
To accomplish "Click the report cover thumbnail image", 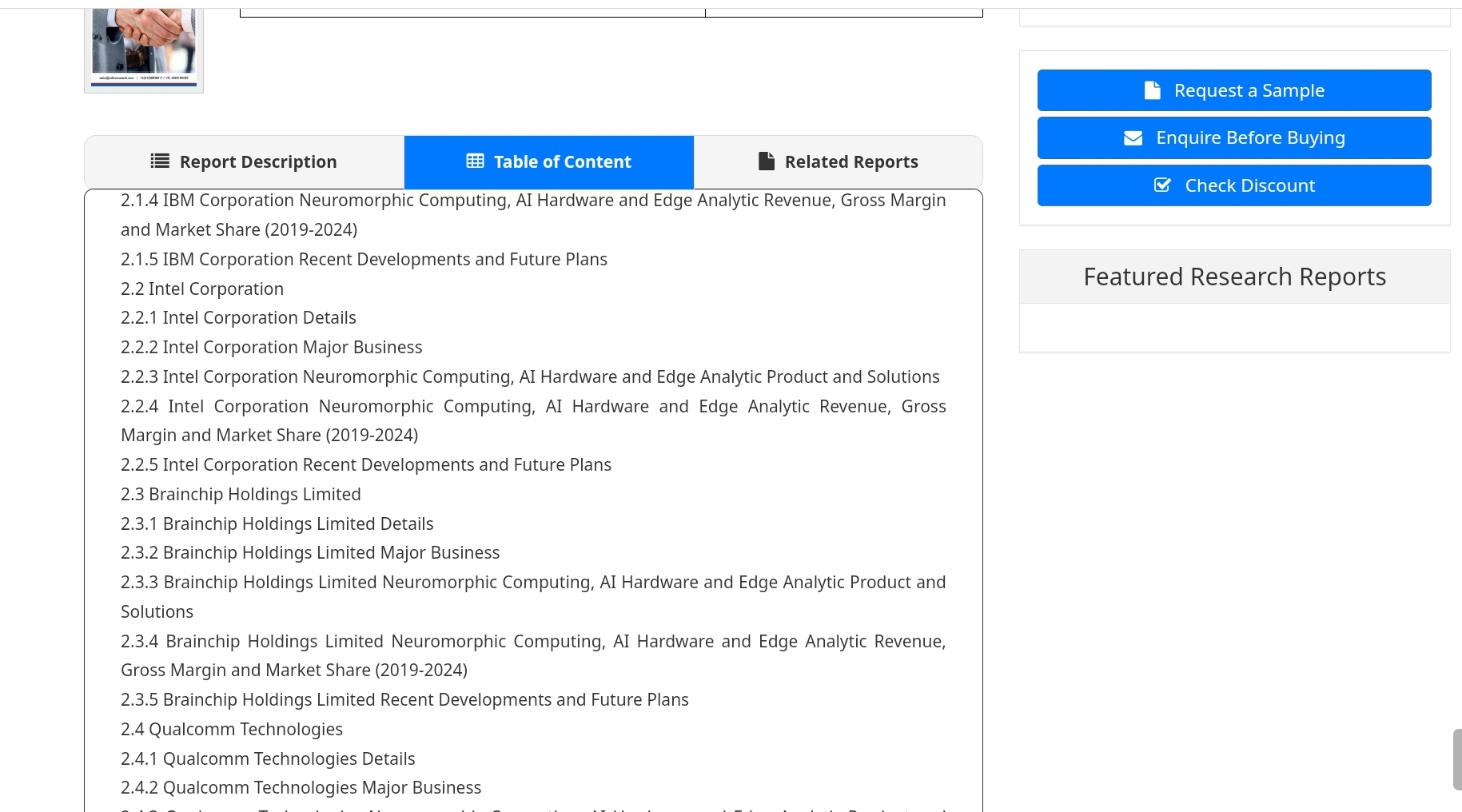I will point(144,47).
